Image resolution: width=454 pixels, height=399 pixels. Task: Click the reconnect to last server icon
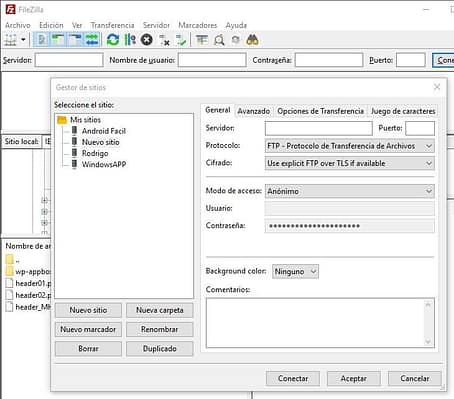pyautogui.click(x=181, y=40)
